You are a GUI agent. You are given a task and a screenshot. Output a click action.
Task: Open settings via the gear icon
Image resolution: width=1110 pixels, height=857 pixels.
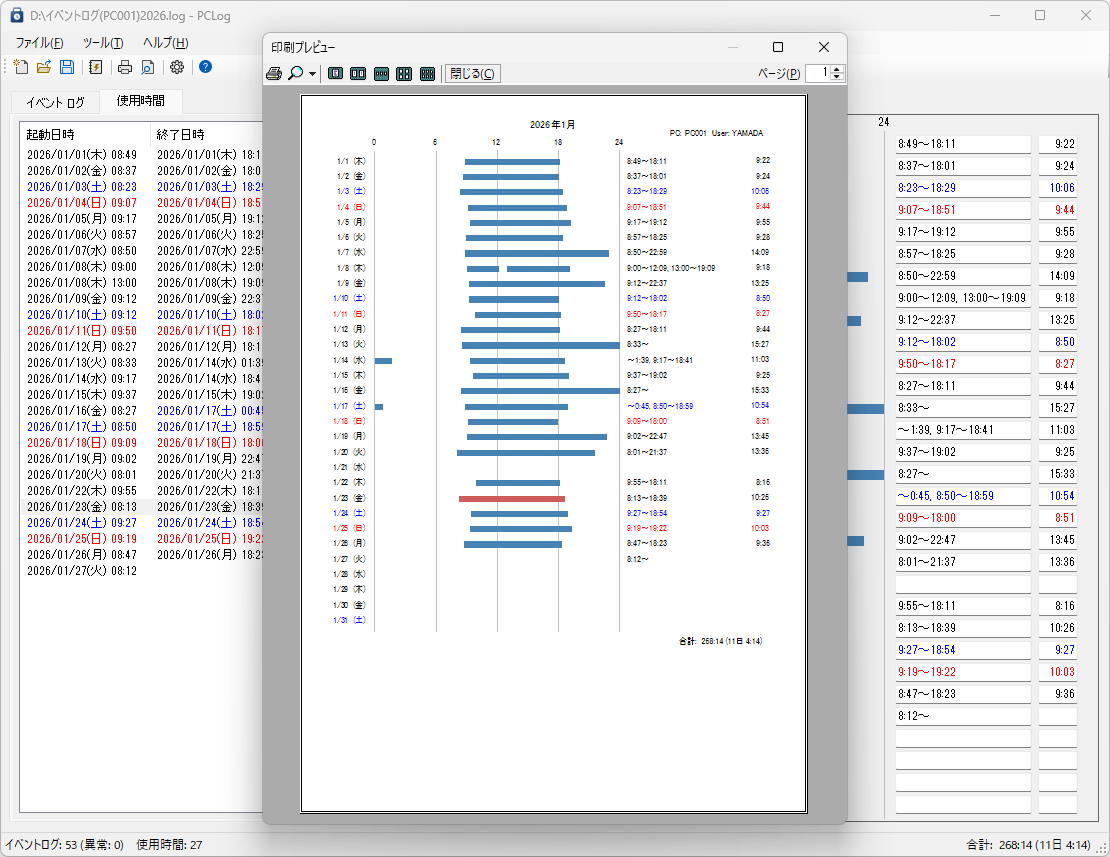[177, 67]
